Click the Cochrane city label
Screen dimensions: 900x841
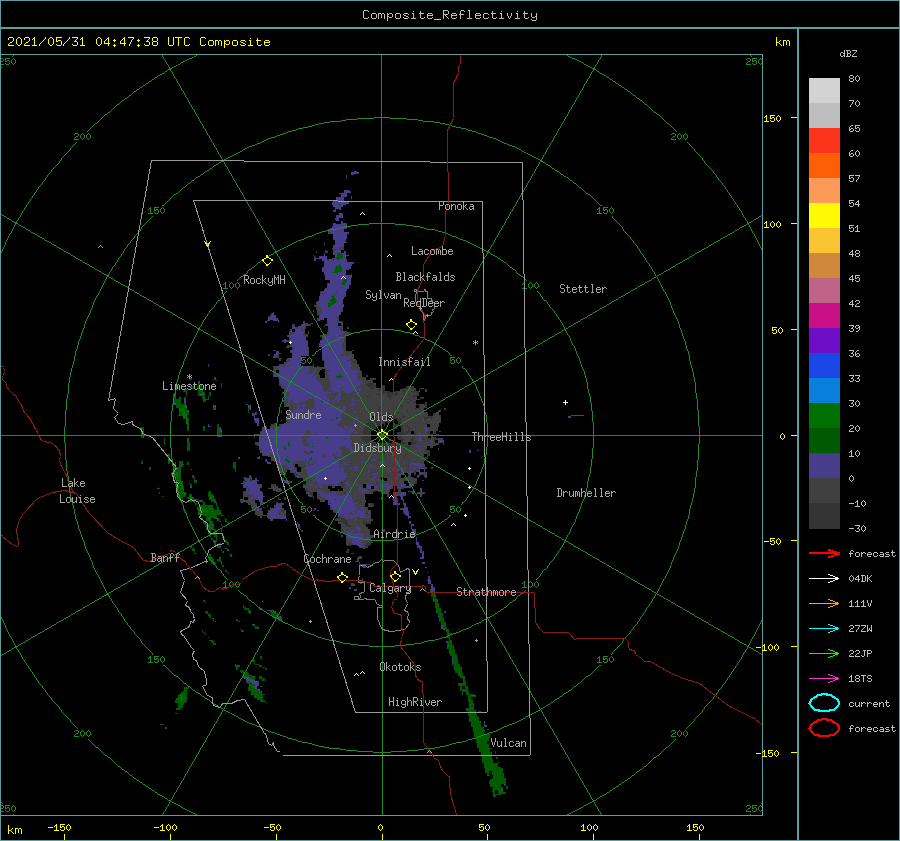(327, 559)
